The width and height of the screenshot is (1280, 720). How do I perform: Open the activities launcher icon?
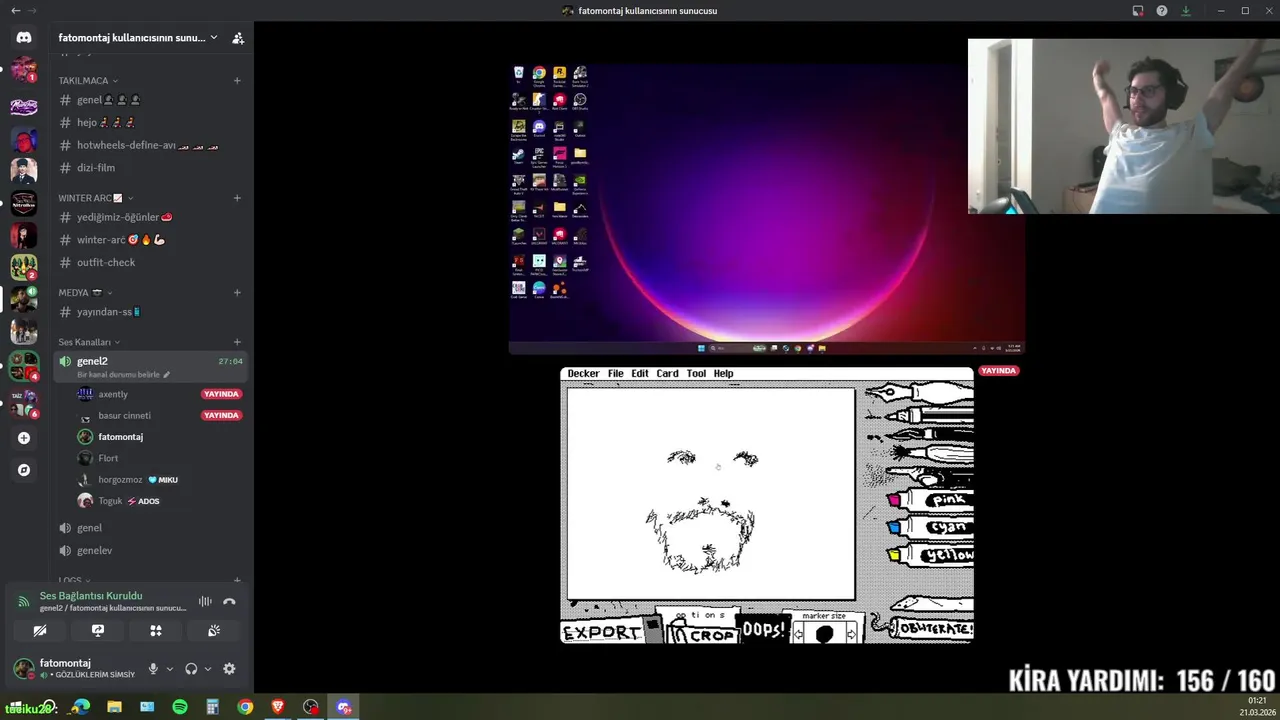[156, 631]
